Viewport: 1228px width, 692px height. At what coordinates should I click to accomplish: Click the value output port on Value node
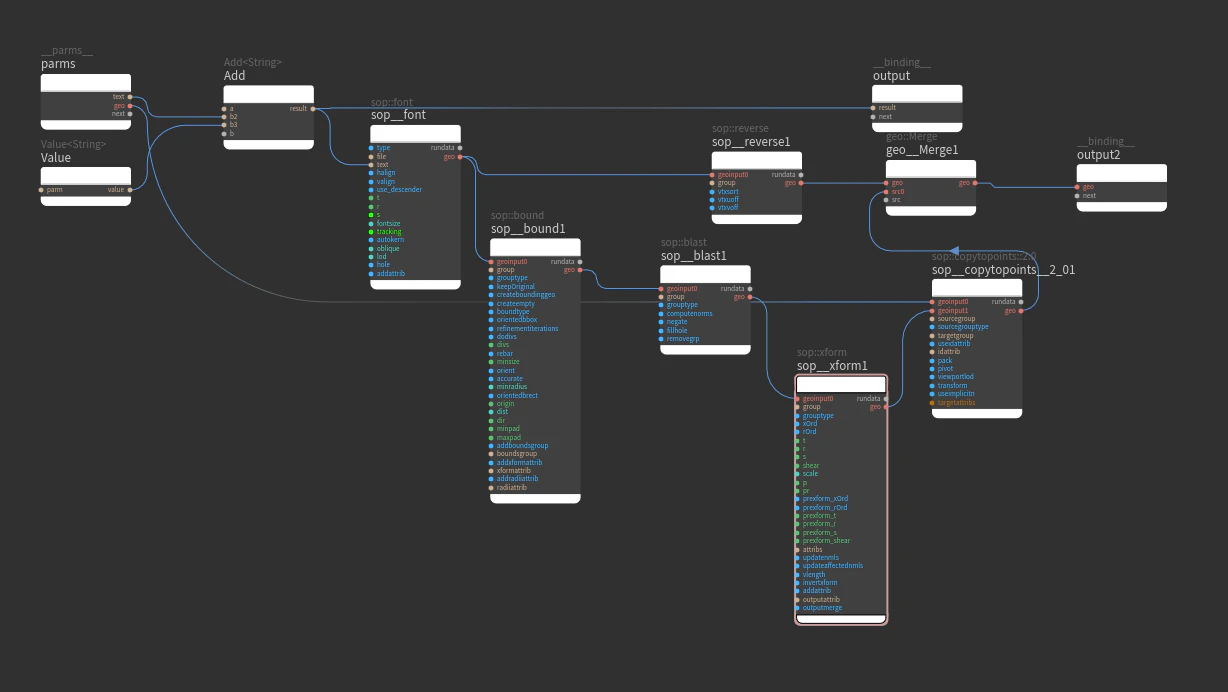coord(130,189)
